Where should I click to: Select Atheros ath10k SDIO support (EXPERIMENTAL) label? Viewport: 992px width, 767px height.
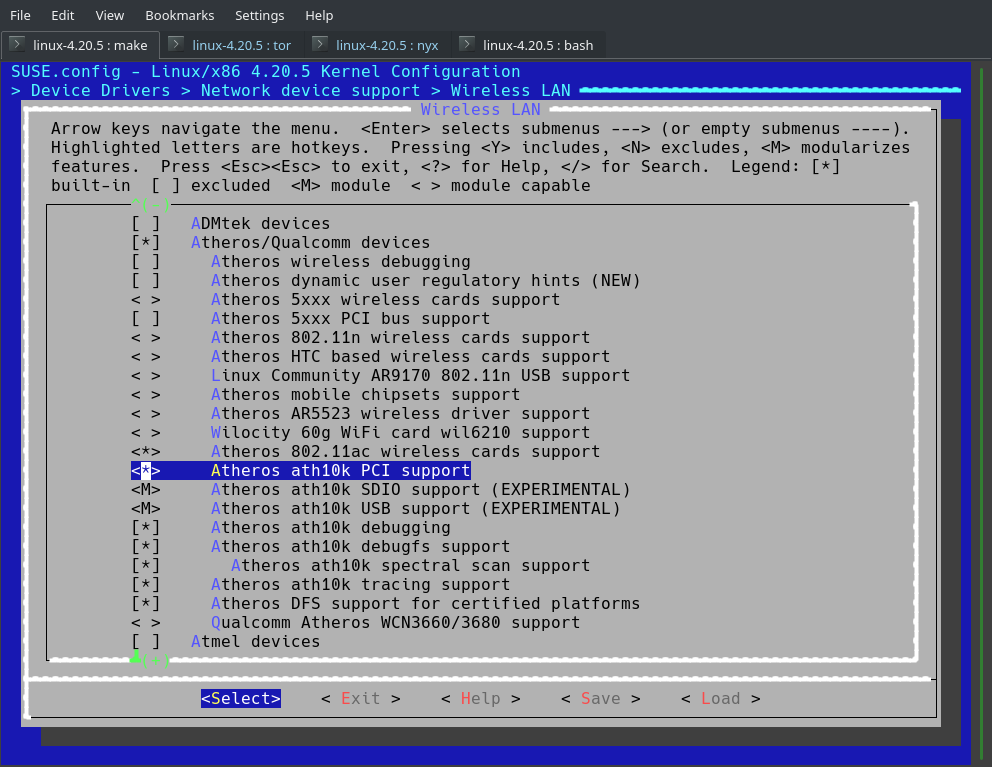[421, 490]
